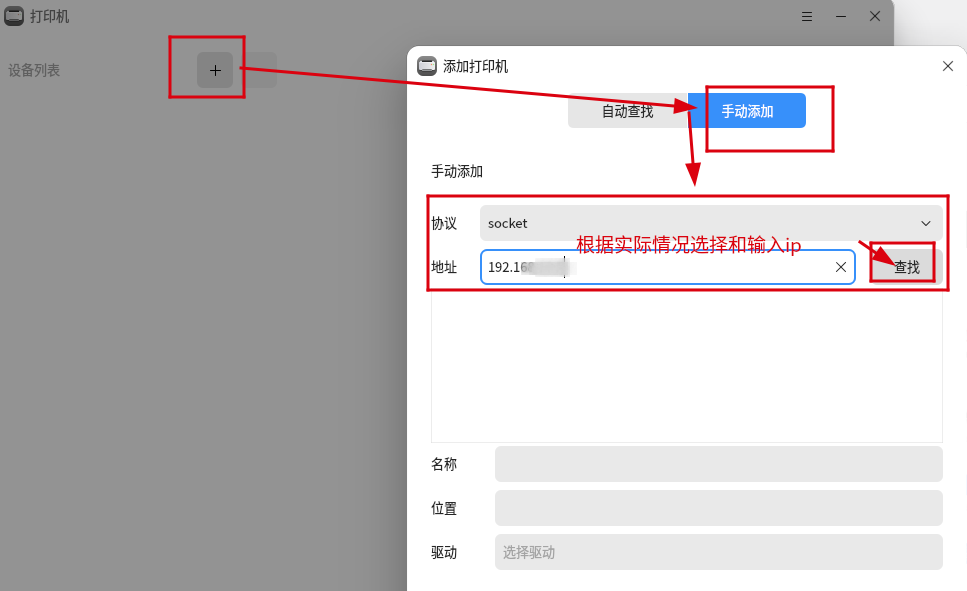
Task: Clear the address field with X icon
Action: [x=841, y=267]
